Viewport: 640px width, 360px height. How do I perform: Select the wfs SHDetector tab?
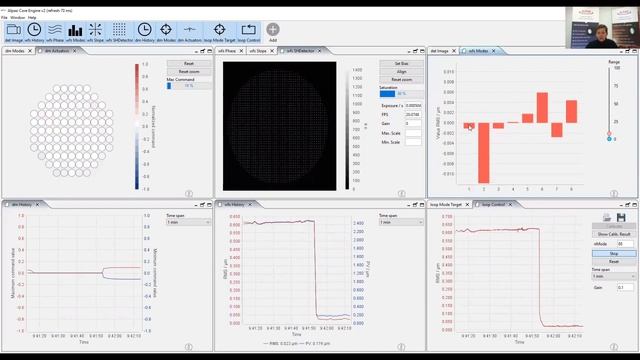(x=300, y=51)
